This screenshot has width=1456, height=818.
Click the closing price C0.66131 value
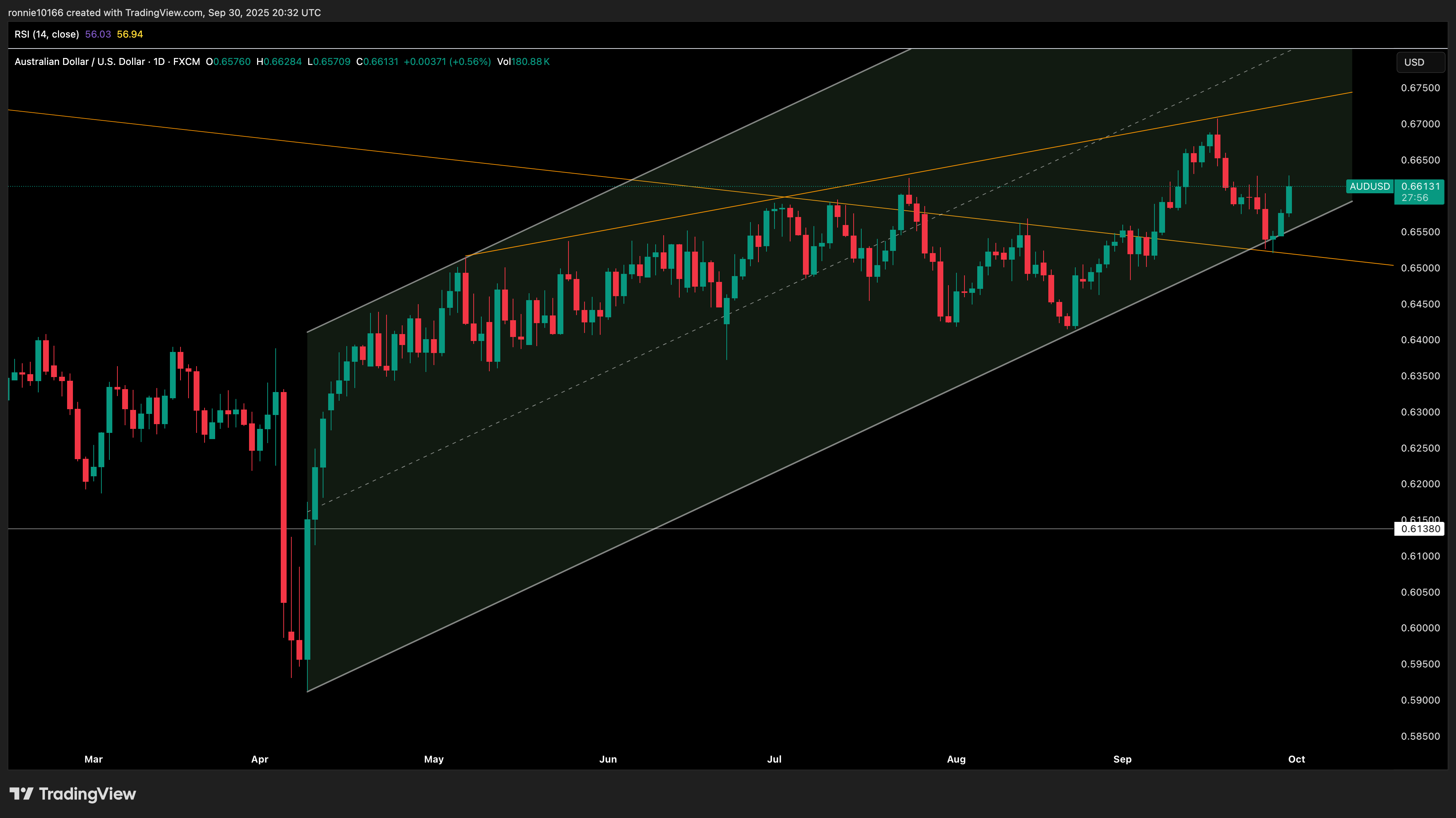pos(377,62)
